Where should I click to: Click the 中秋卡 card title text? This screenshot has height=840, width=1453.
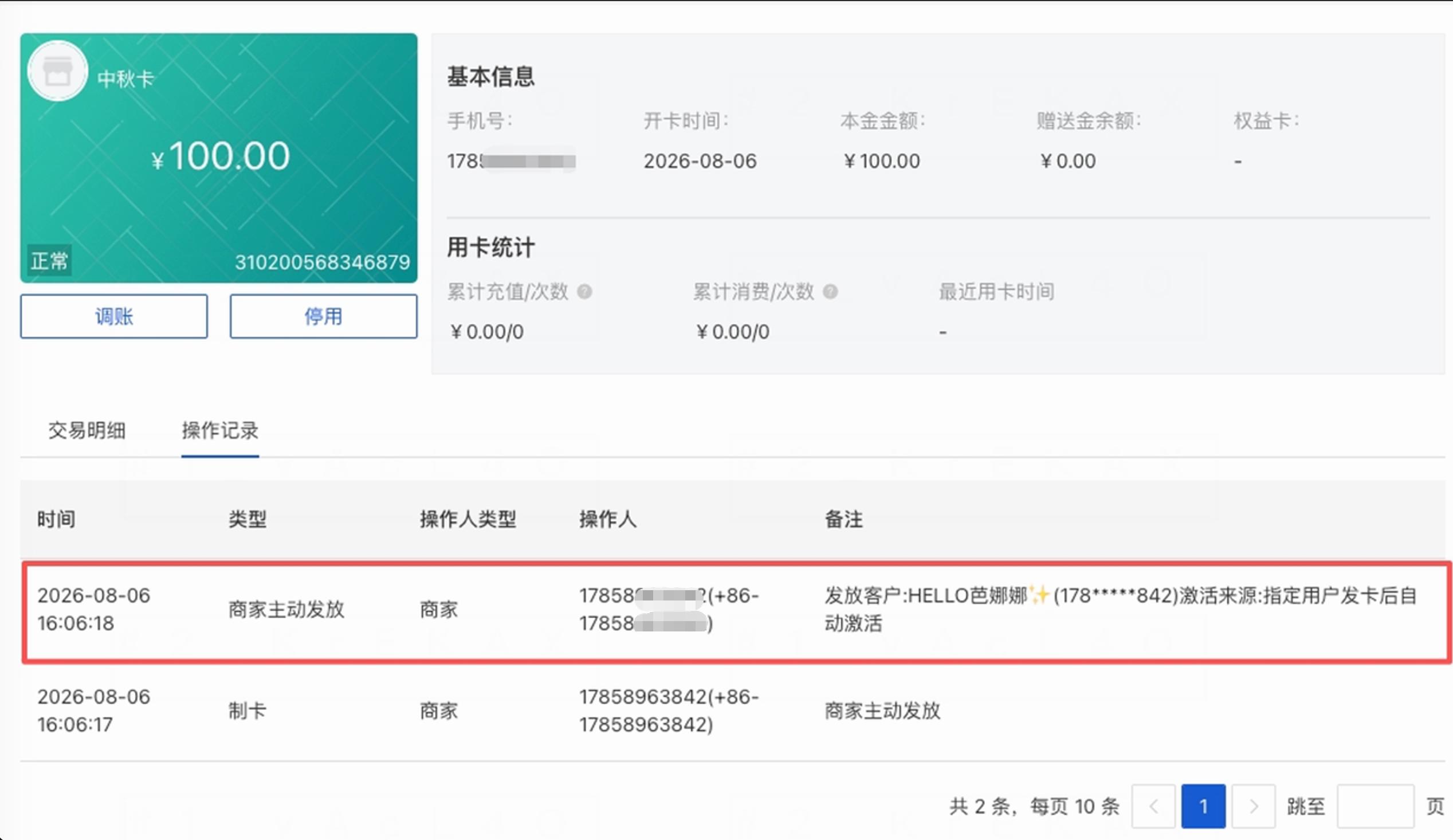coord(125,79)
